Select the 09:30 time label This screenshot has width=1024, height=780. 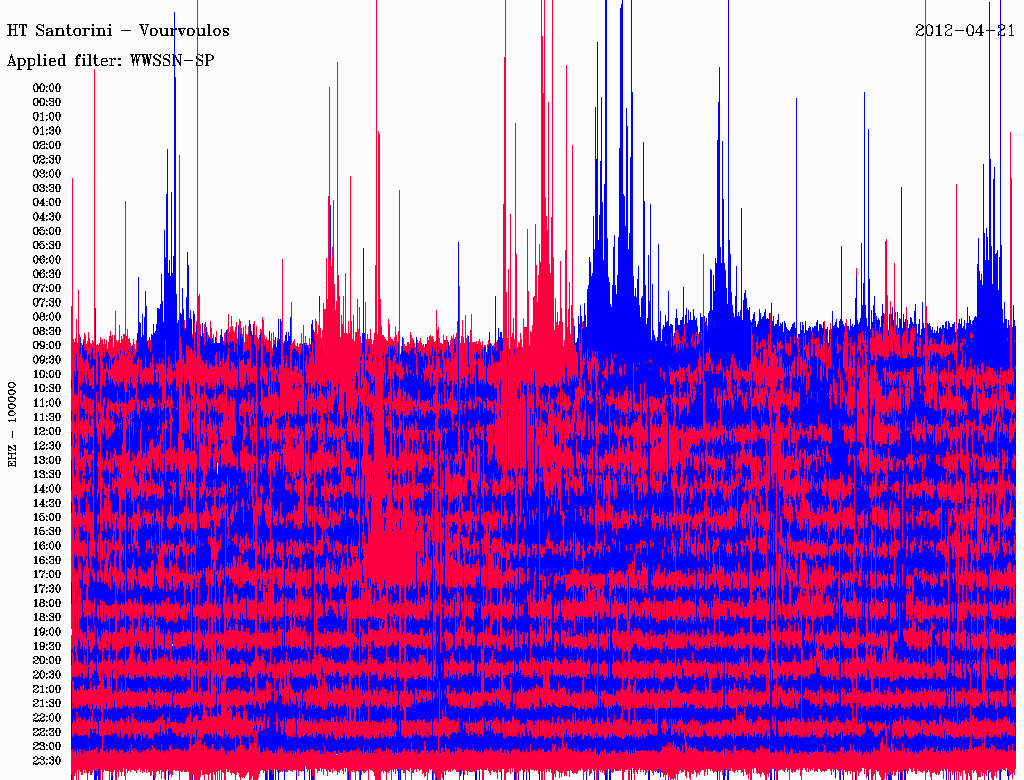[x=47, y=360]
